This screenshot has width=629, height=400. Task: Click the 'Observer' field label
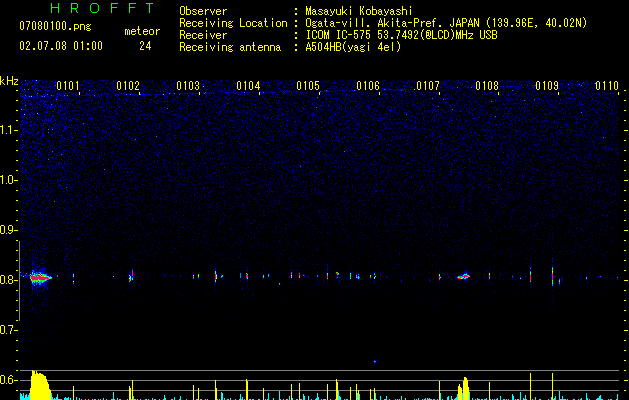(x=203, y=11)
